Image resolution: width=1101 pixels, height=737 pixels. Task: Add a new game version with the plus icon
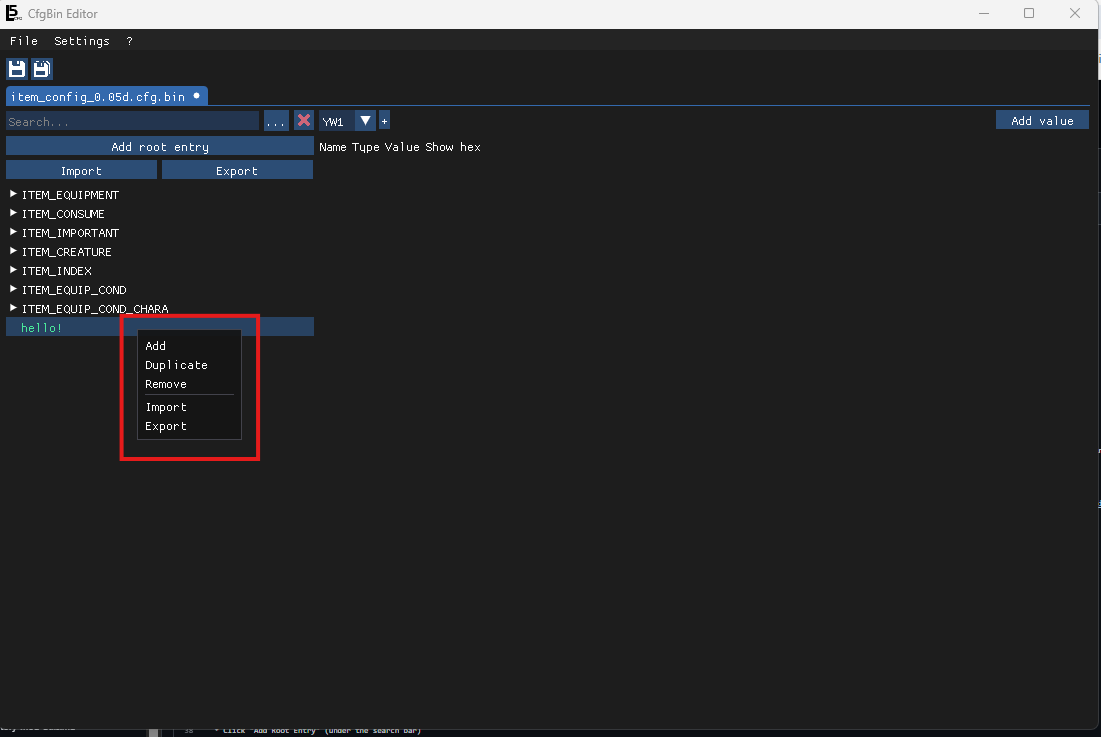(384, 120)
